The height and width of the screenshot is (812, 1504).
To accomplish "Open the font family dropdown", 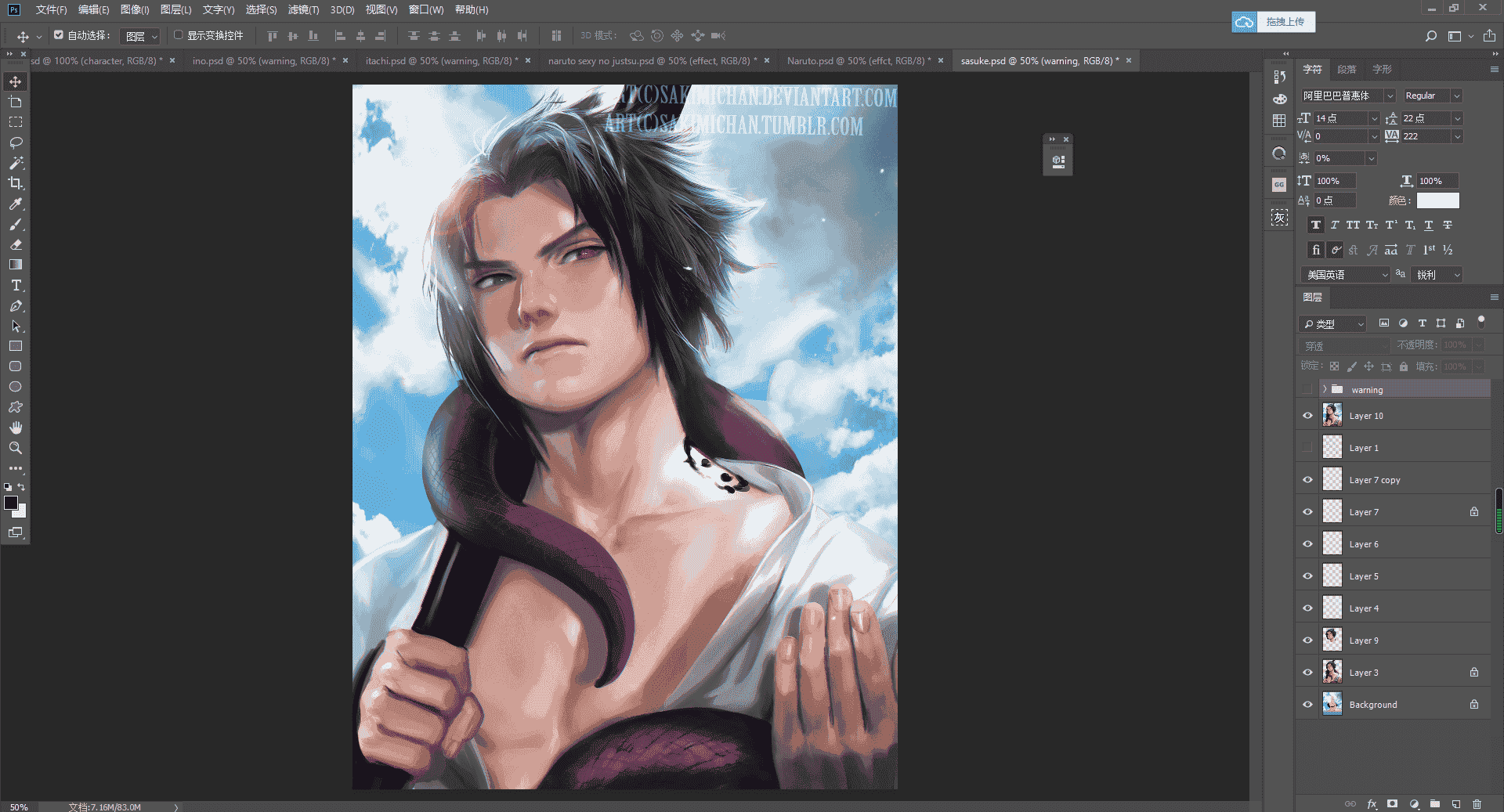I will pyautogui.click(x=1390, y=96).
